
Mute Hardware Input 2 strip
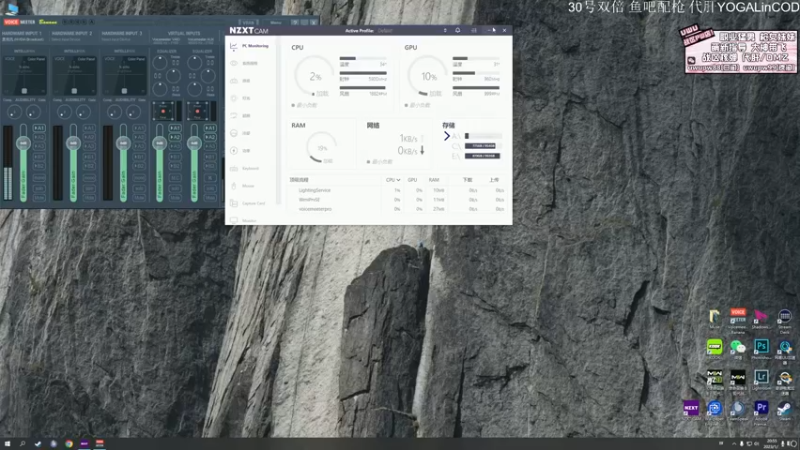[89, 197]
